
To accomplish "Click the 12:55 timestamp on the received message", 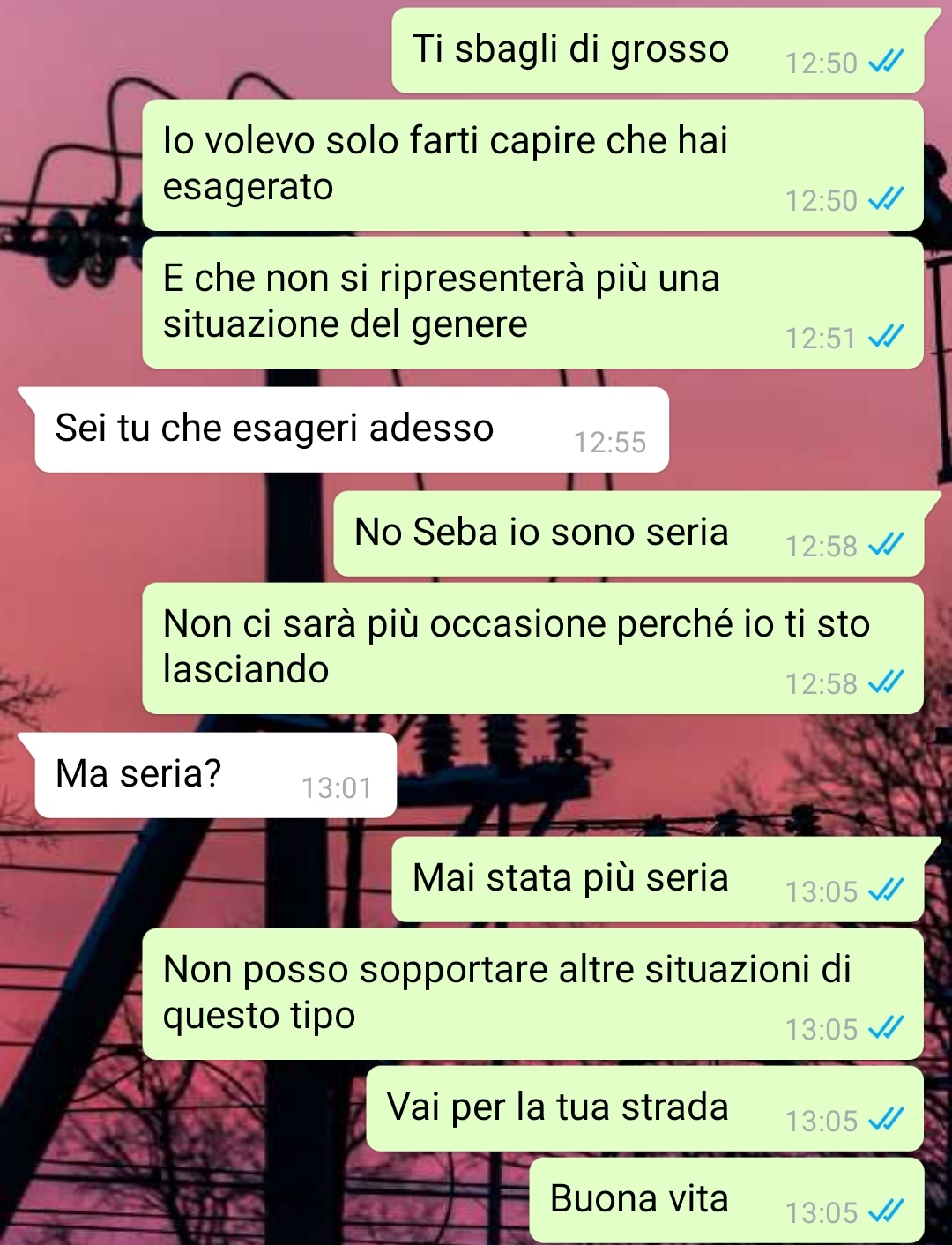I will 610,442.
